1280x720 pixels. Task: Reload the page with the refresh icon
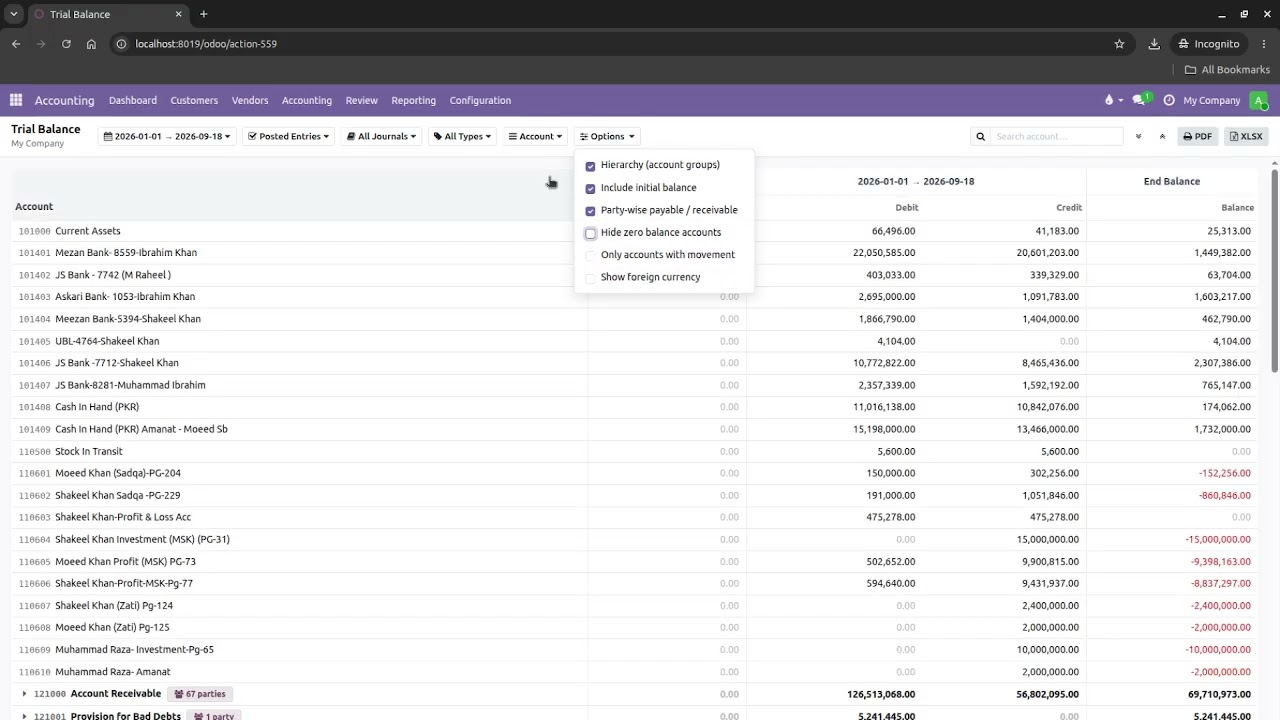pyautogui.click(x=66, y=44)
